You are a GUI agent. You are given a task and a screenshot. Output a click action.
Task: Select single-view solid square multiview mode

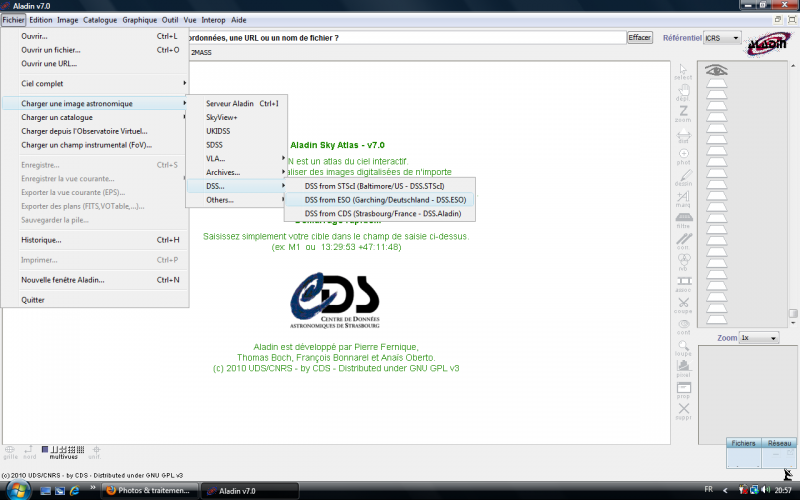(45, 449)
